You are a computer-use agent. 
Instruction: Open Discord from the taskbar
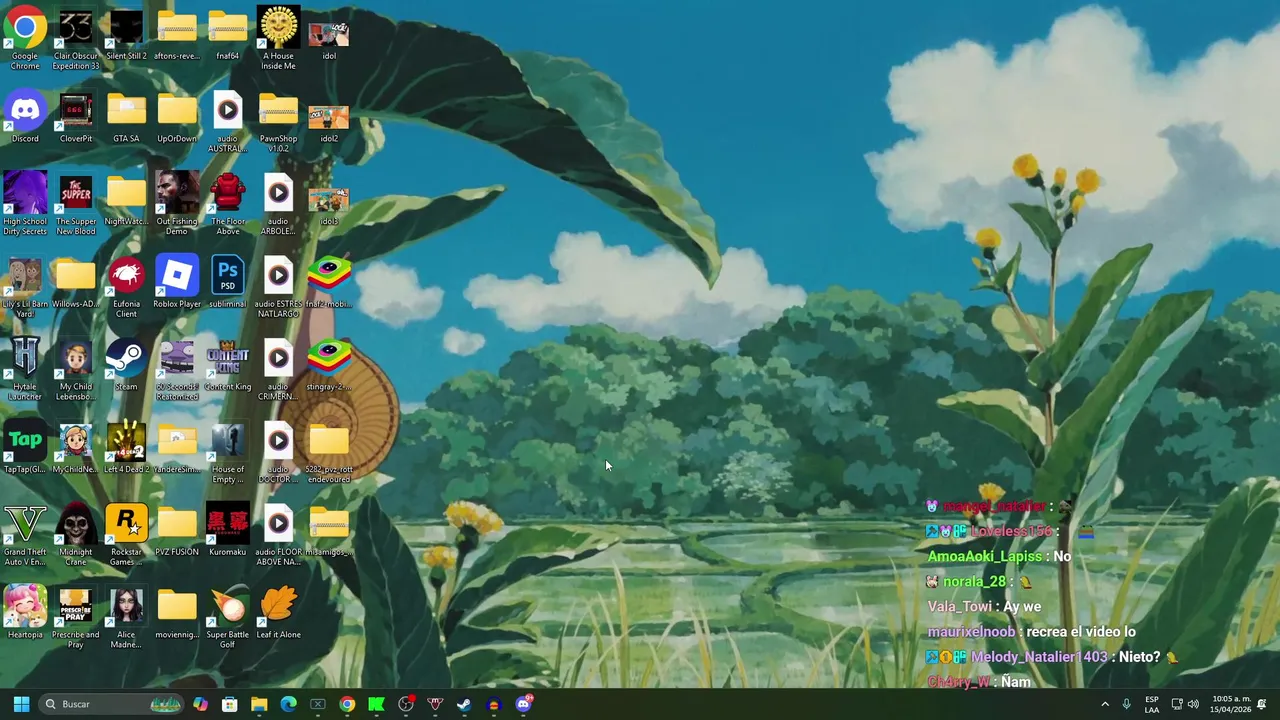(523, 704)
